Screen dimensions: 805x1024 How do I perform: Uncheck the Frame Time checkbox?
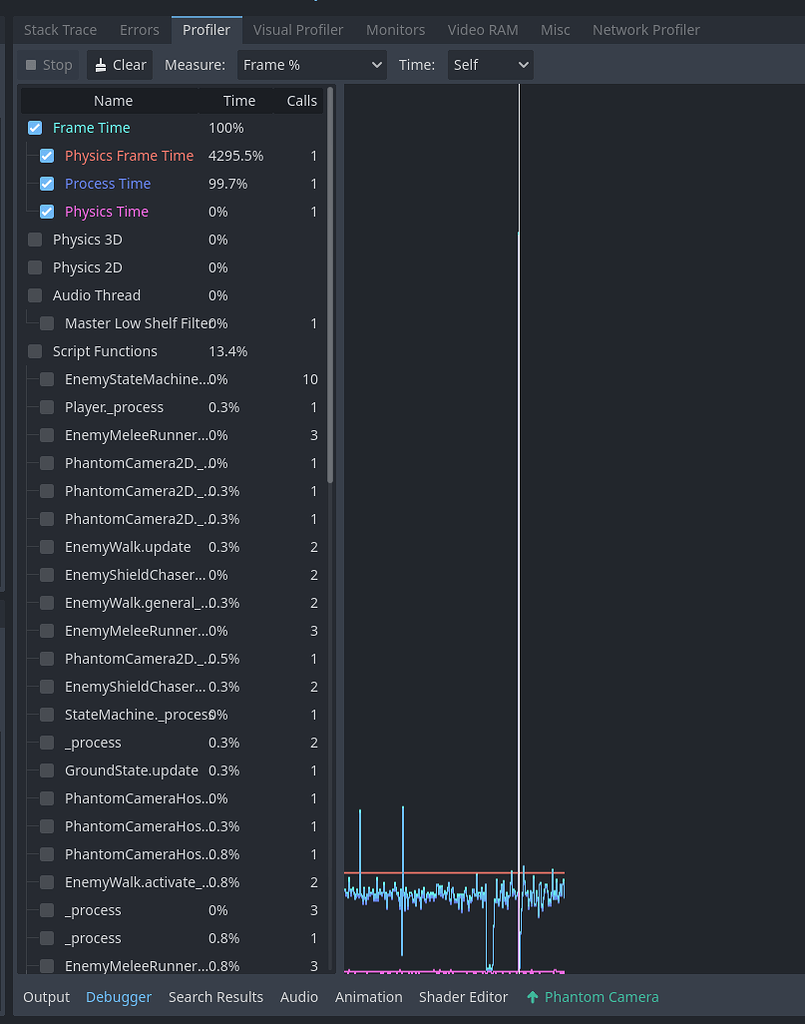coord(36,127)
